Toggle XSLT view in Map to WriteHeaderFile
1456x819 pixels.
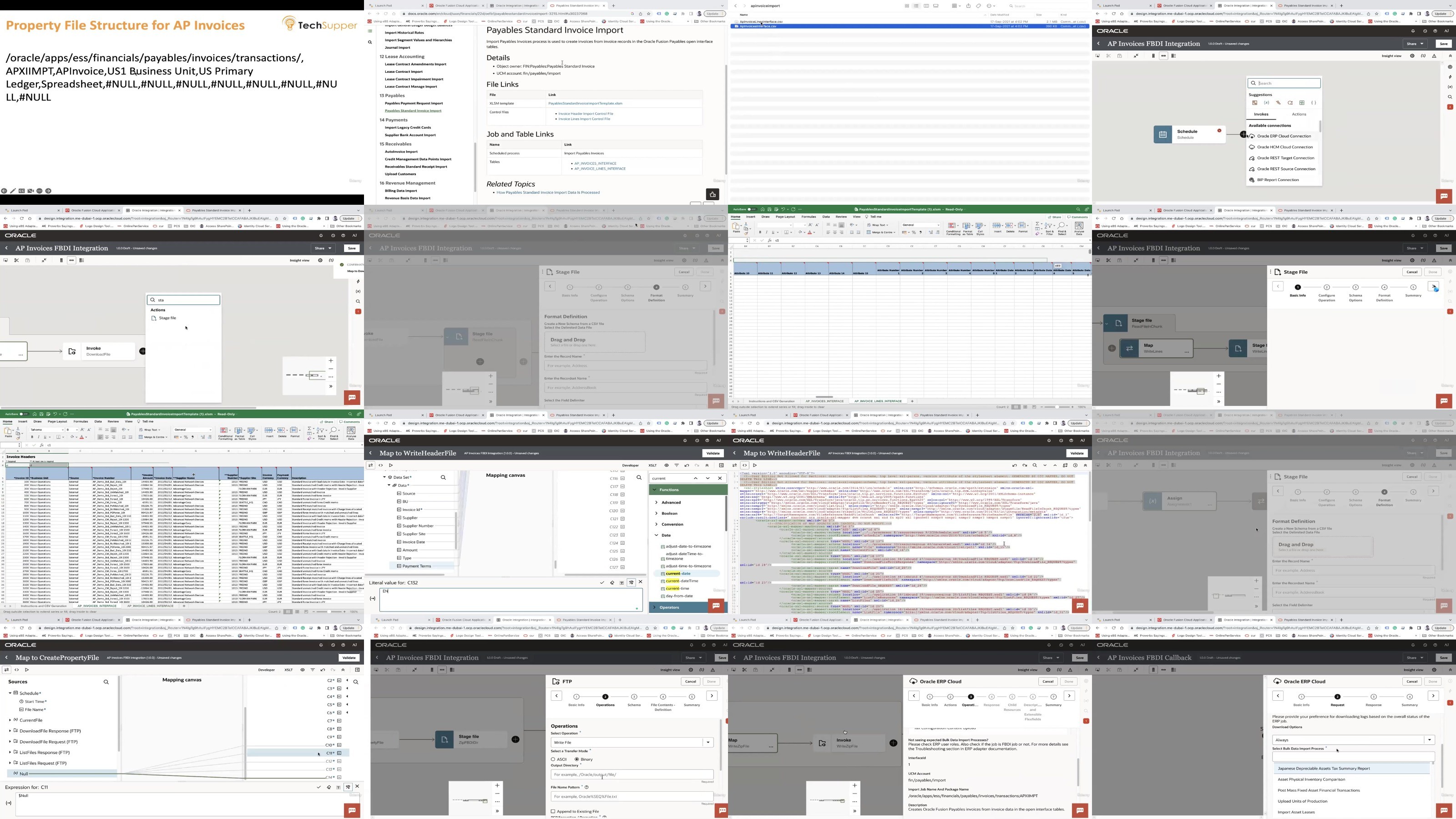coord(653,465)
